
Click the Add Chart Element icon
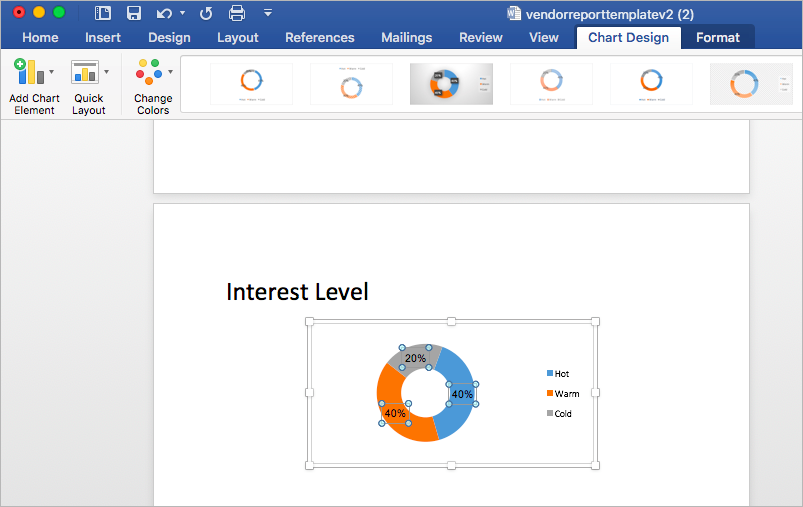point(29,72)
